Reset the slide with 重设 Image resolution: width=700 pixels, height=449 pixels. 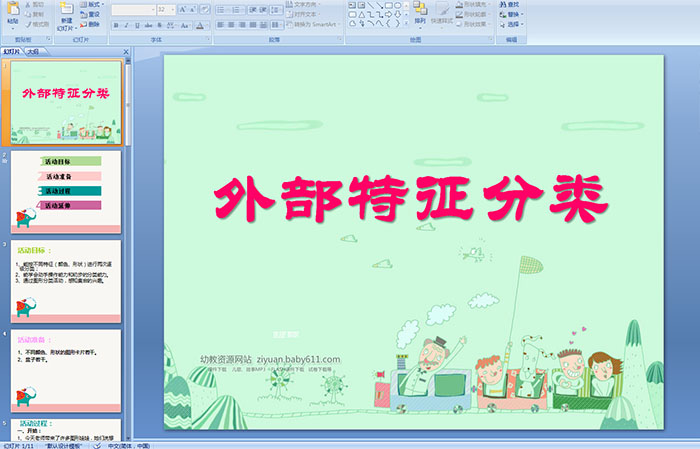[x=90, y=14]
